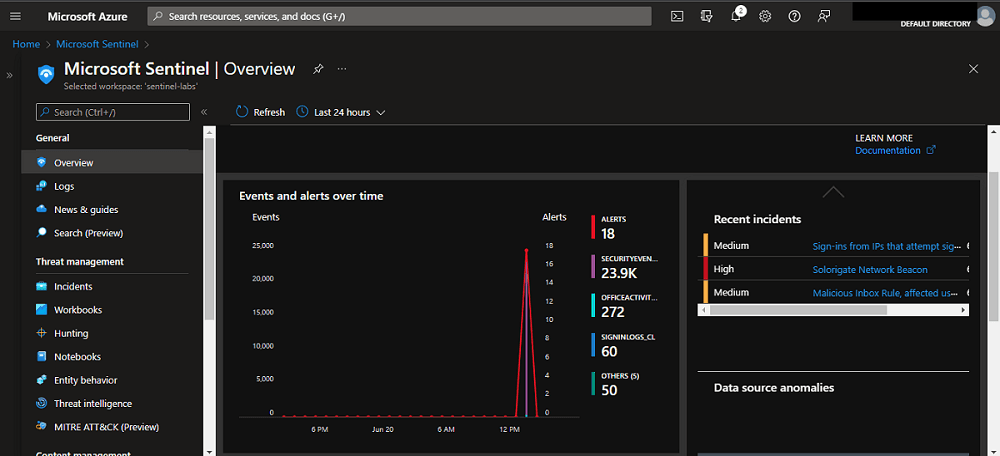
Task: Click the global search resources input field
Action: [400, 16]
